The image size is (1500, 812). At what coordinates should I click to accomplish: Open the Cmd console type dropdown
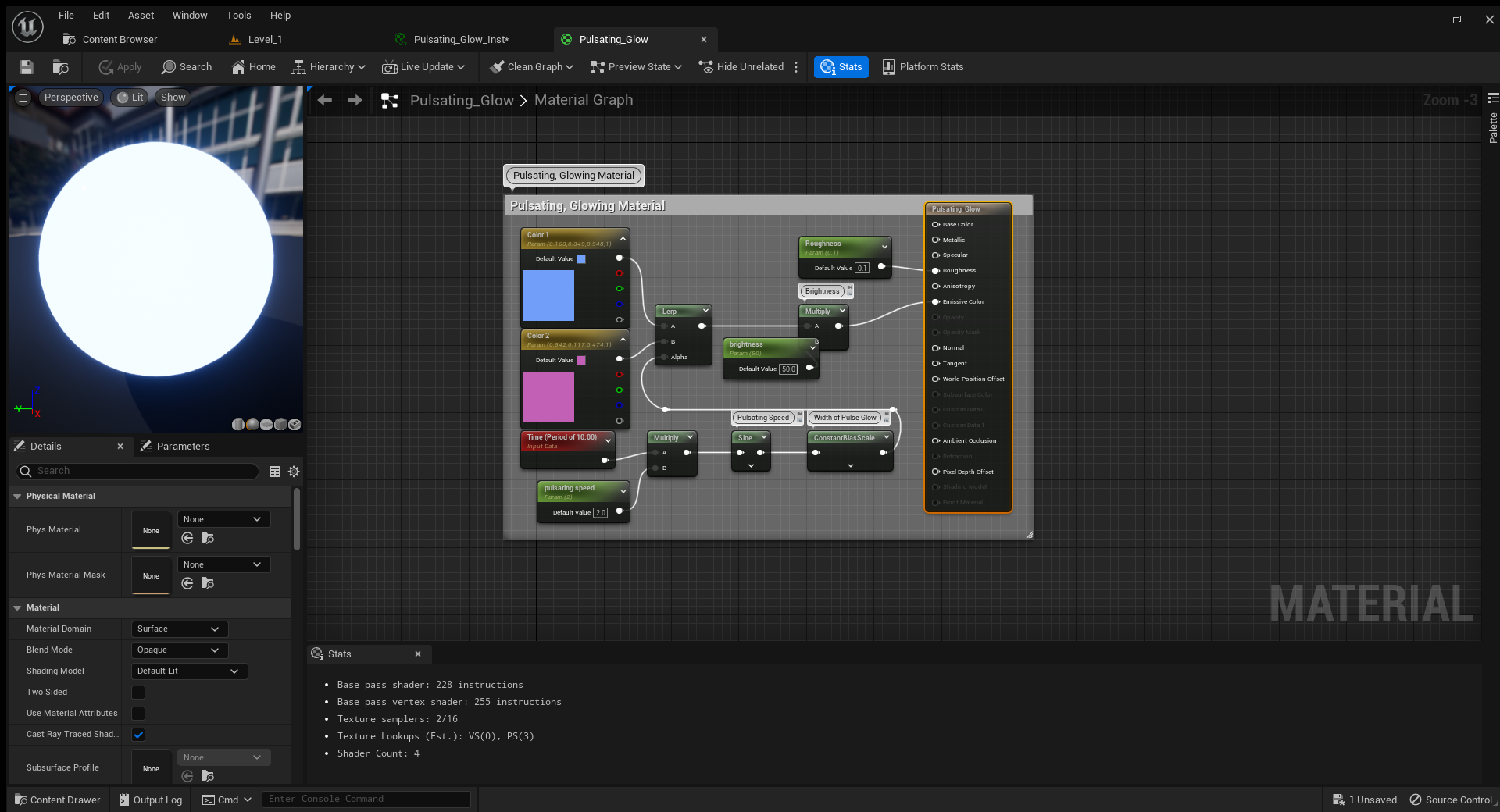coord(227,800)
